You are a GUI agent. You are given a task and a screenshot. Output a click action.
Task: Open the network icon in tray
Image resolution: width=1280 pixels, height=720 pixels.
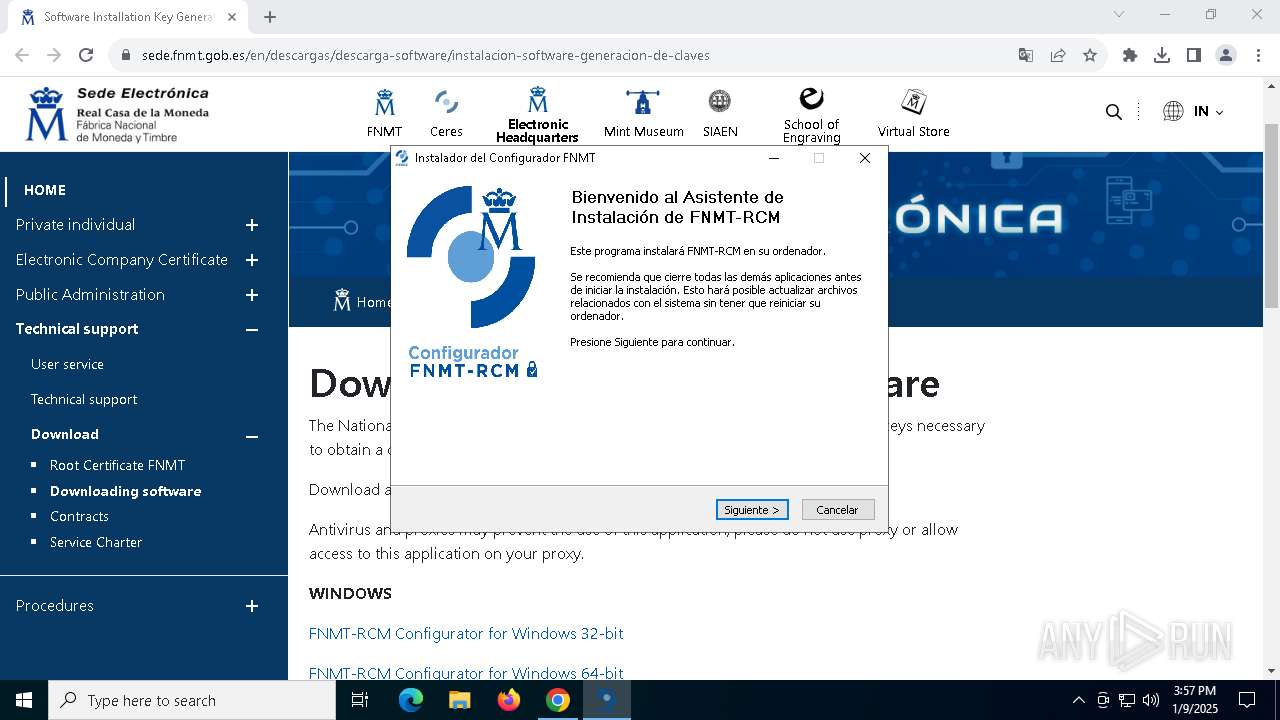1127,700
